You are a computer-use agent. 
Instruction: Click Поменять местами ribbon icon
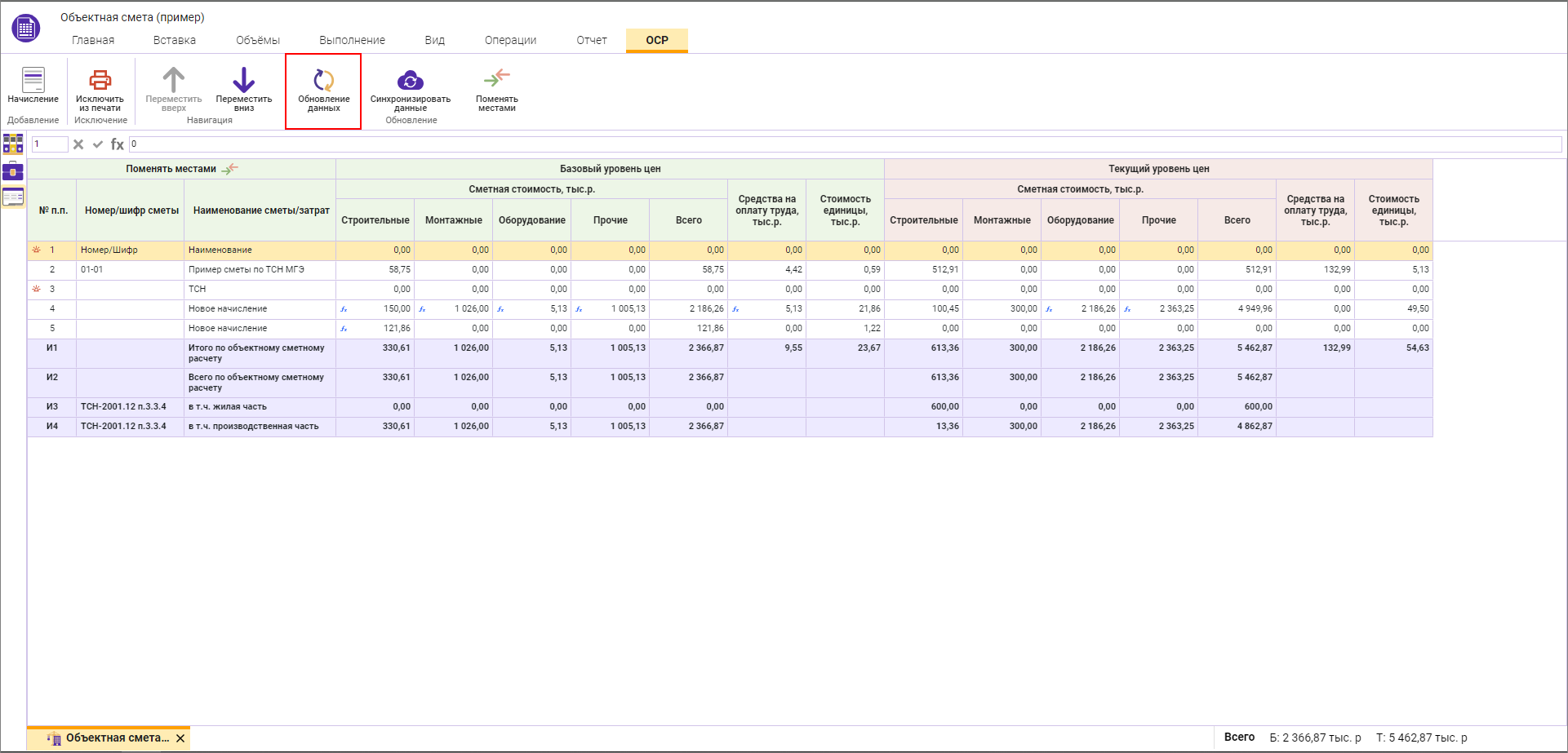[496, 78]
